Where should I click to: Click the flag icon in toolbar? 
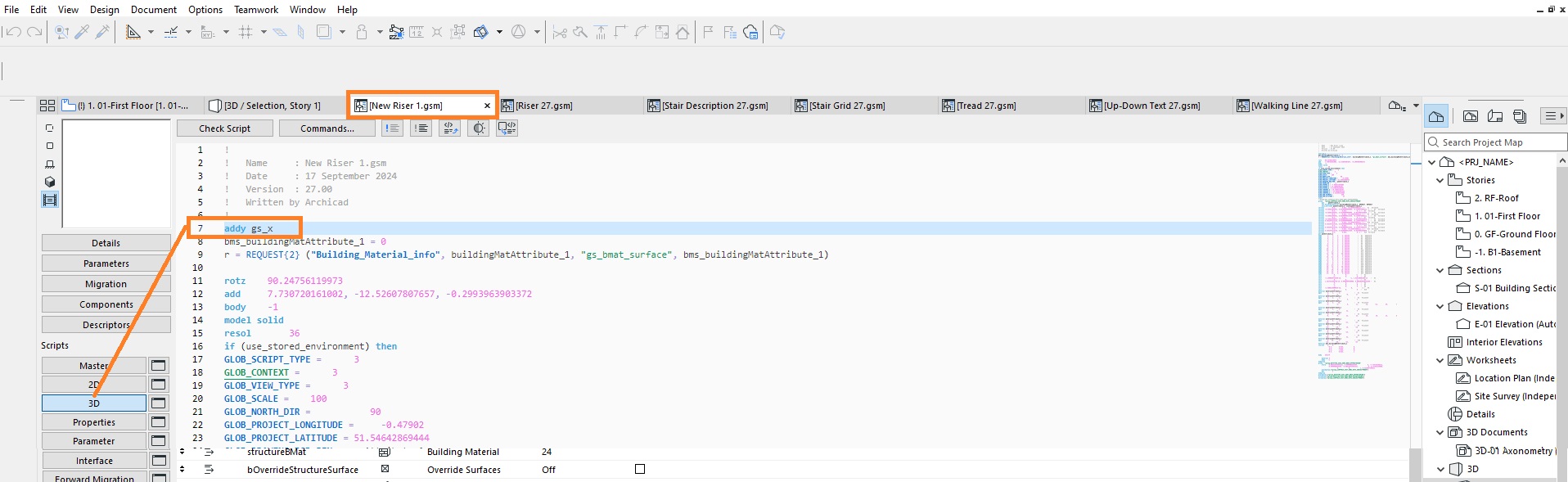[708, 32]
